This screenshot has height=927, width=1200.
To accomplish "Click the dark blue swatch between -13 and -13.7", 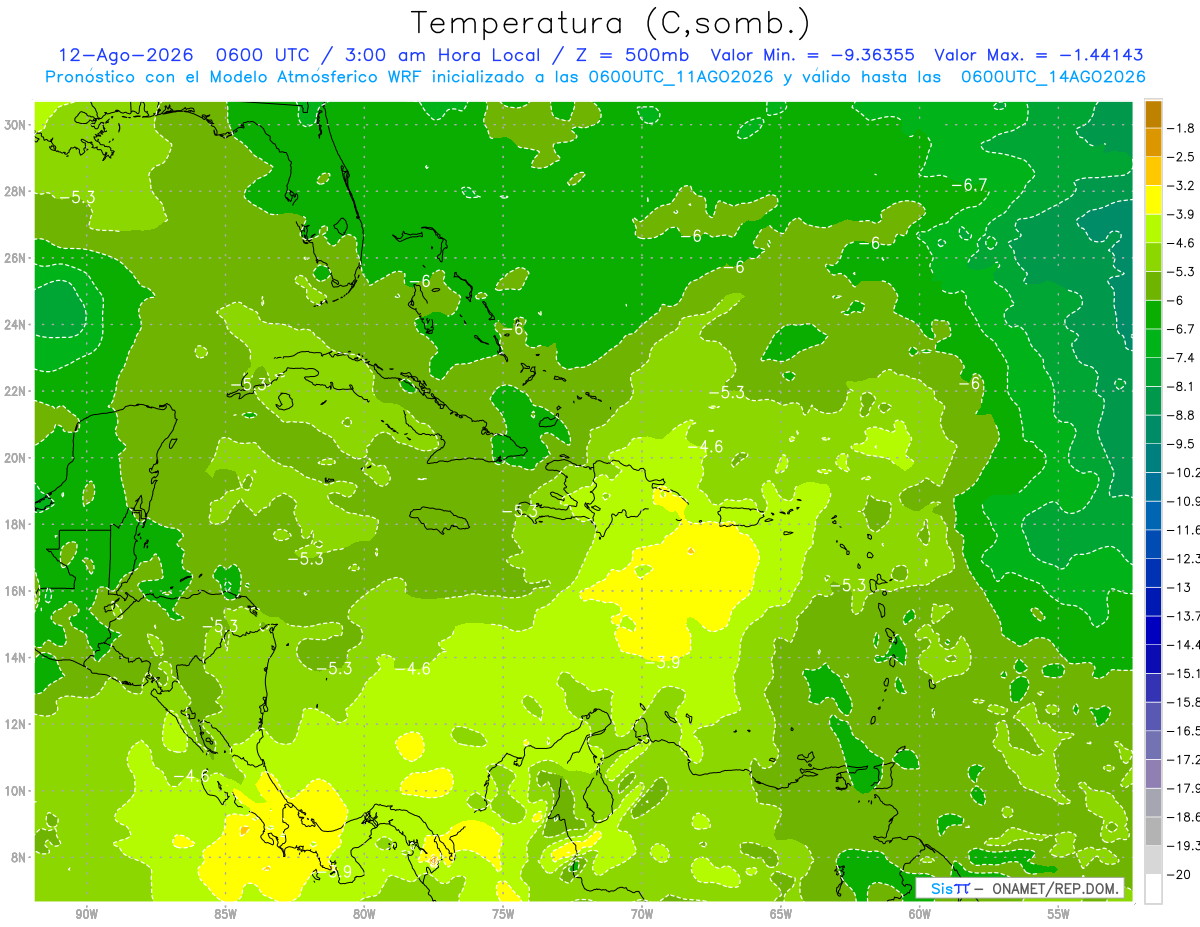I will 1153,601.
